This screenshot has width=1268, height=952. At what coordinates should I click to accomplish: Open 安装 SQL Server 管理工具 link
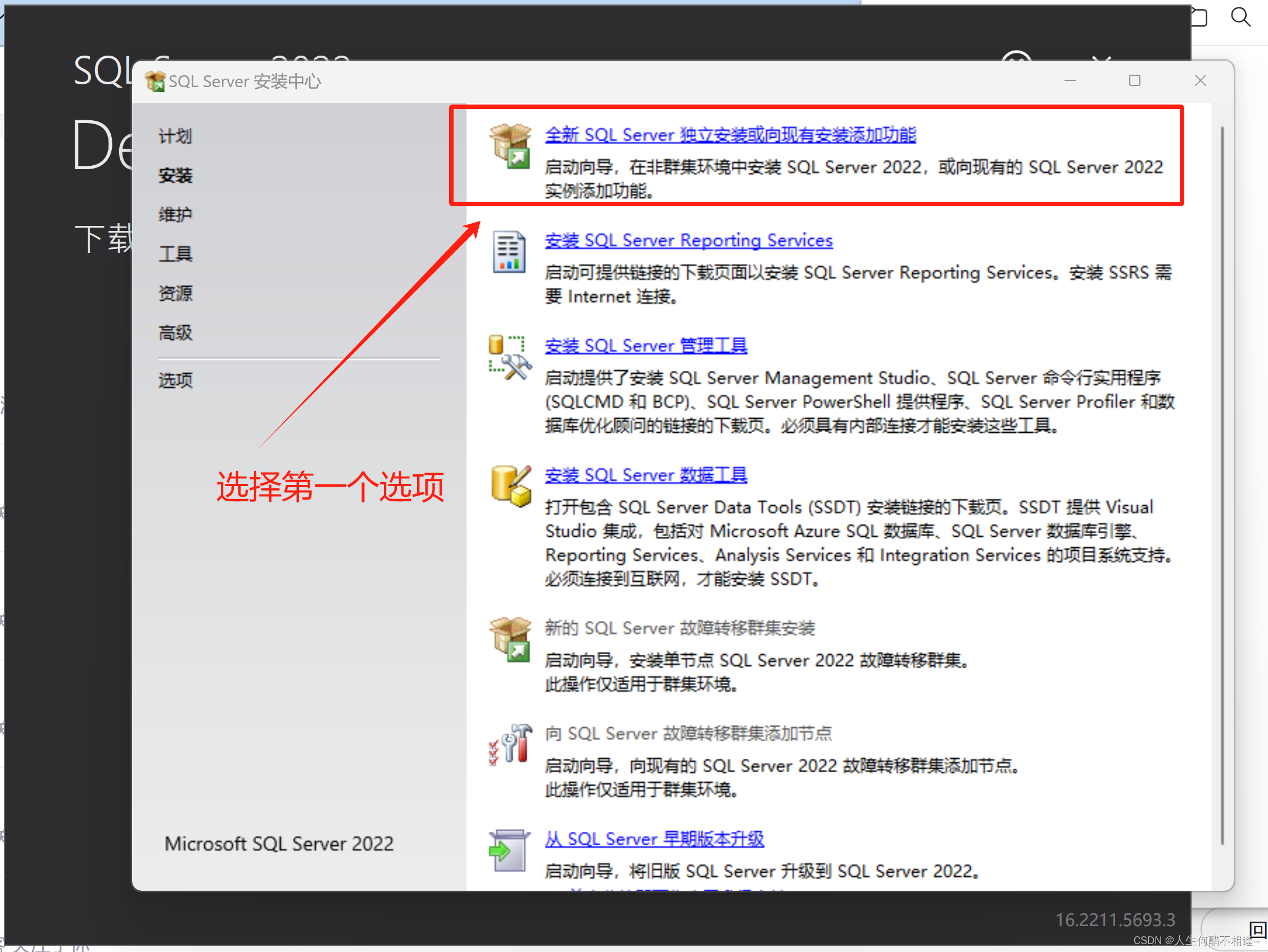click(645, 346)
